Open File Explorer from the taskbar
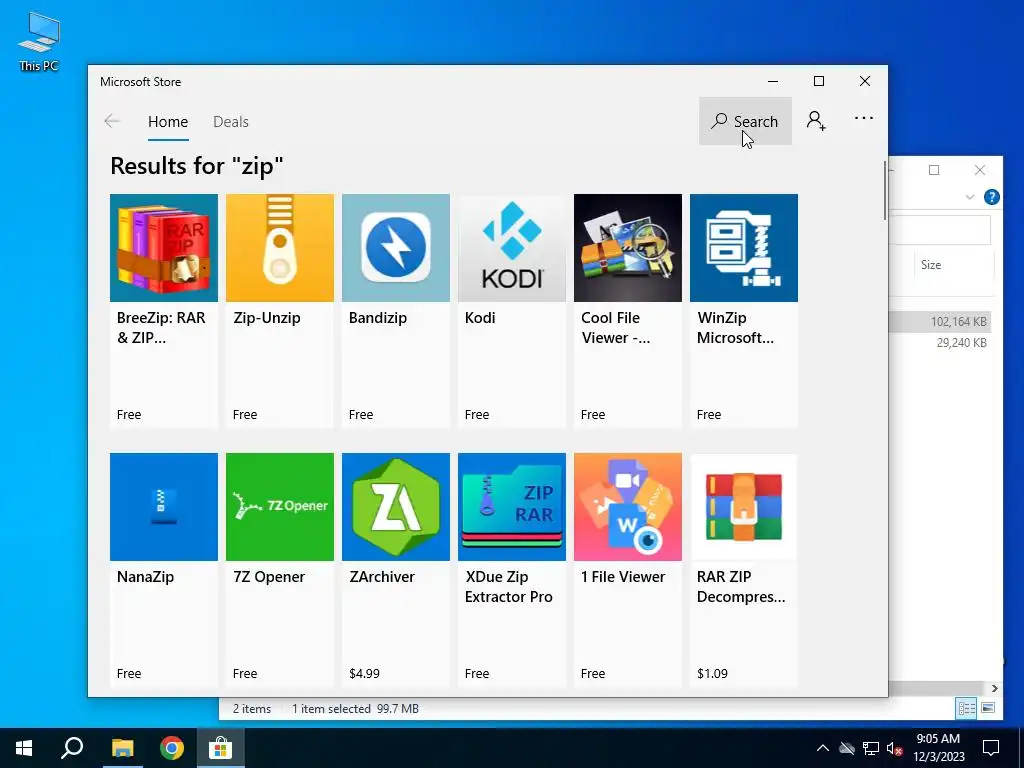The image size is (1024, 768). pyautogui.click(x=122, y=748)
